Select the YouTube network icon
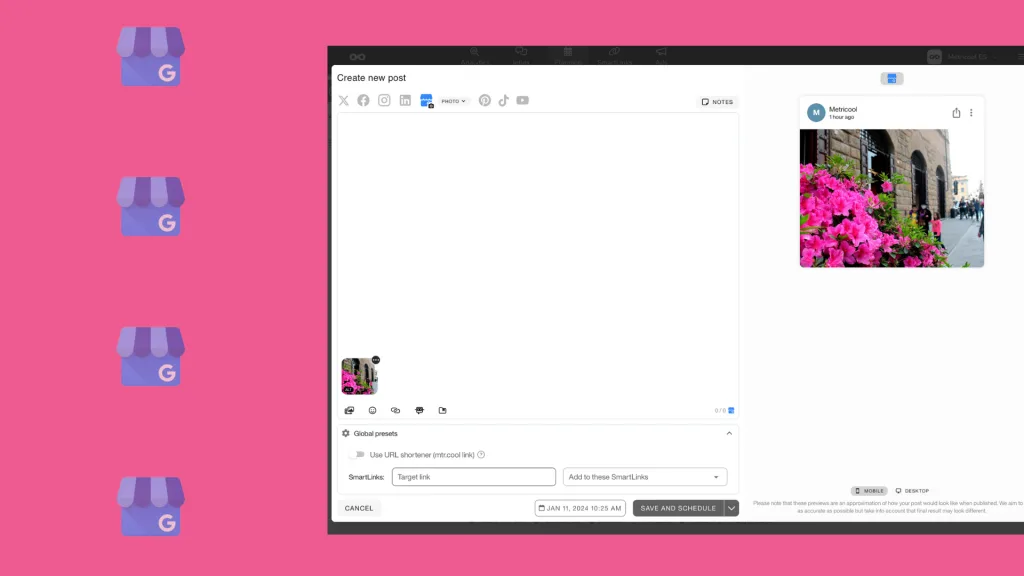 coord(522,100)
